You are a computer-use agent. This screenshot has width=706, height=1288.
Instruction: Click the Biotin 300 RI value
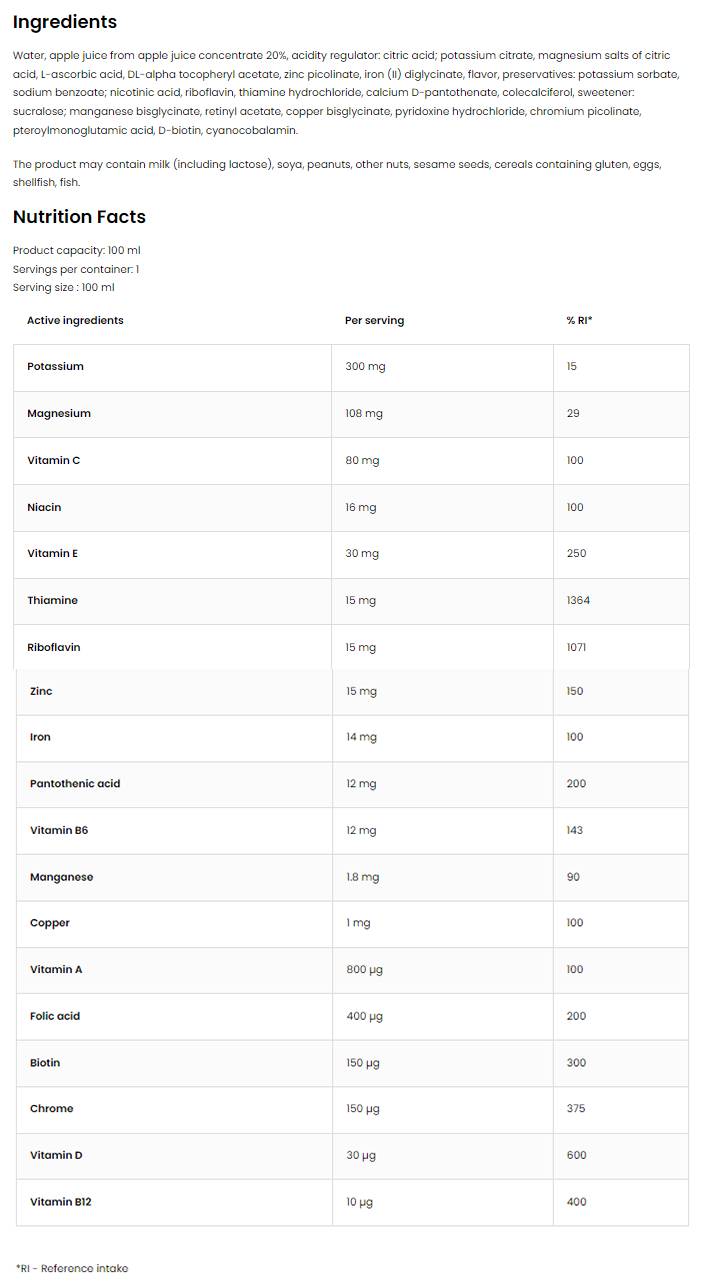point(576,1064)
